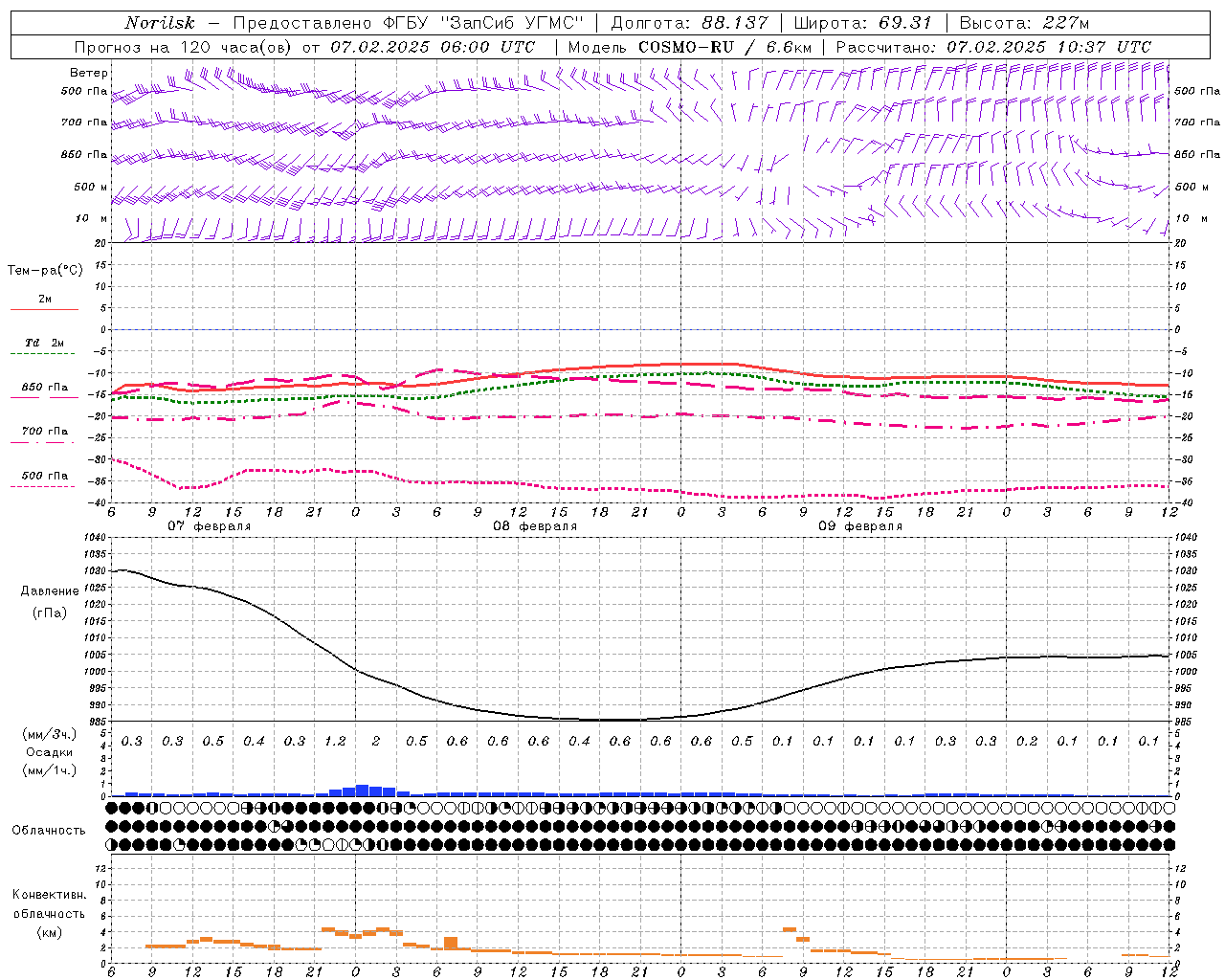Click the "Td 2м" dew point legend label

[x=44, y=343]
